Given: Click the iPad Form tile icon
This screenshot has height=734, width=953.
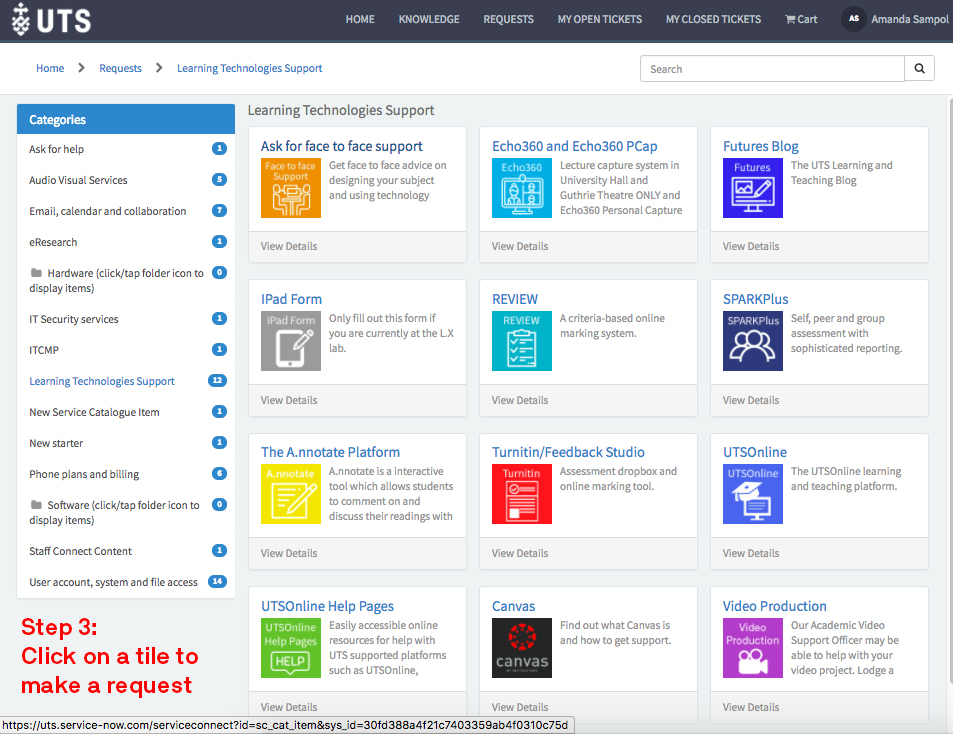Looking at the screenshot, I should pyautogui.click(x=291, y=341).
